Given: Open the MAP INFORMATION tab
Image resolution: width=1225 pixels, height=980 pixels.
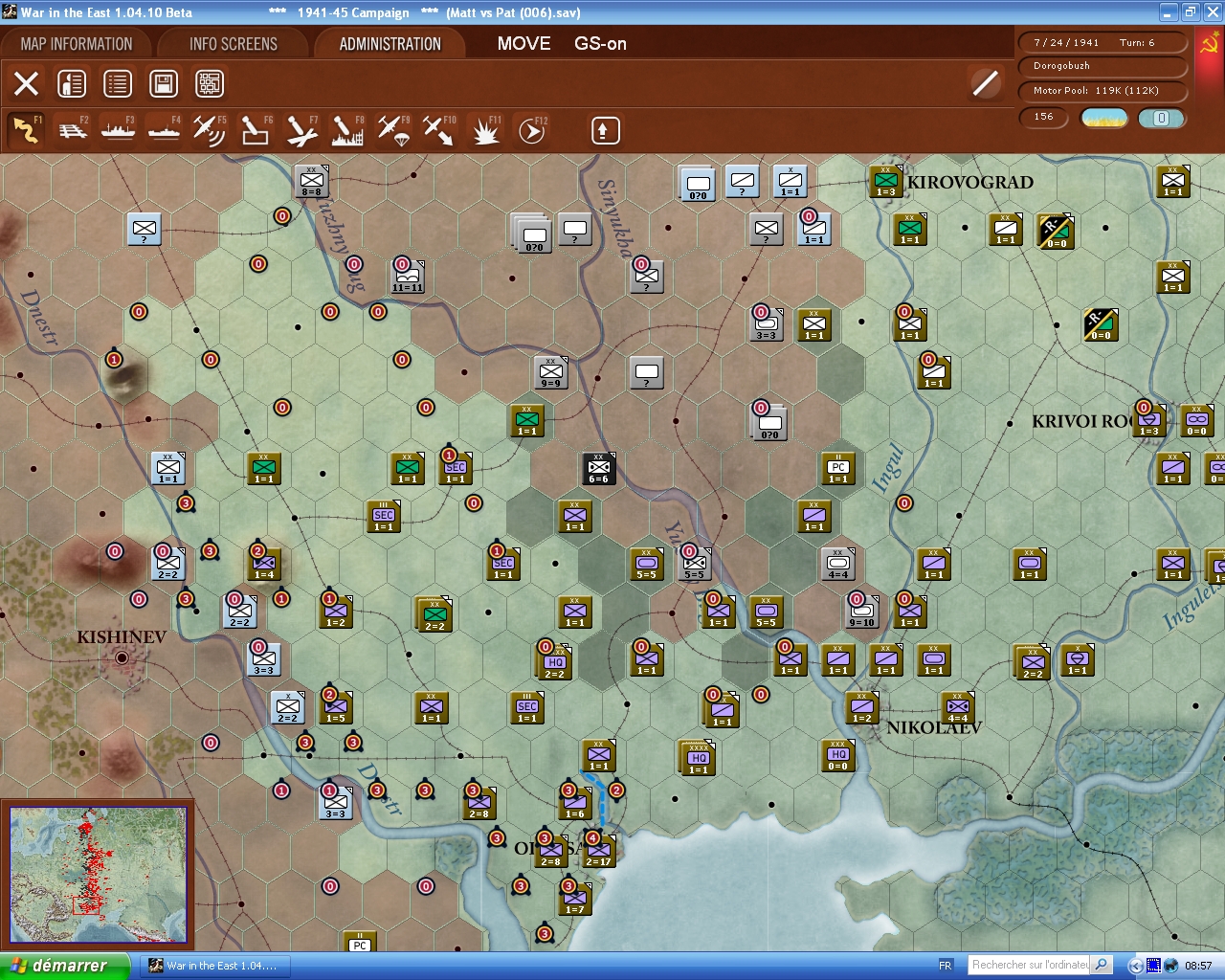Looking at the screenshot, I should [77, 44].
